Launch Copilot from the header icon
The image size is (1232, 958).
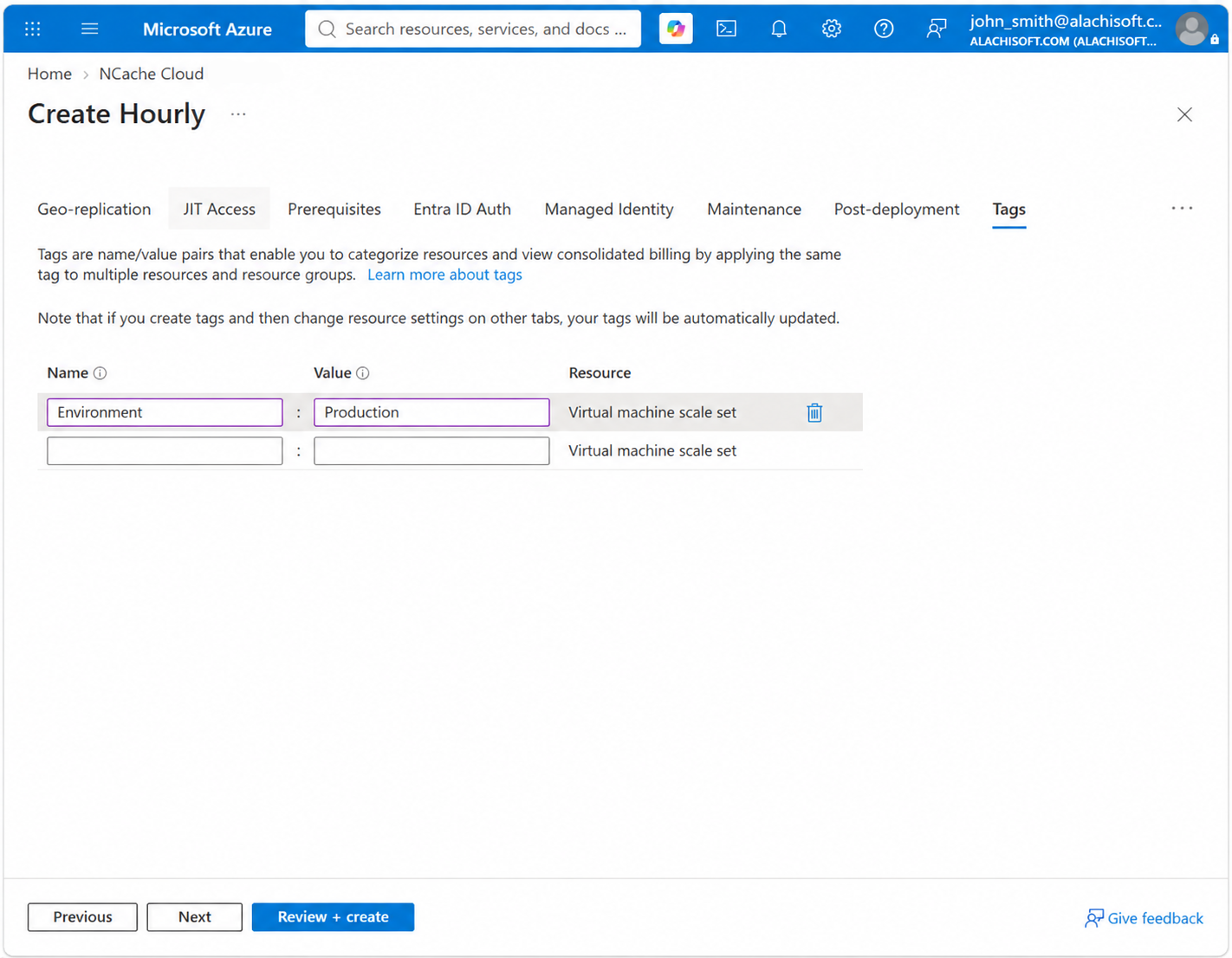pos(676,29)
